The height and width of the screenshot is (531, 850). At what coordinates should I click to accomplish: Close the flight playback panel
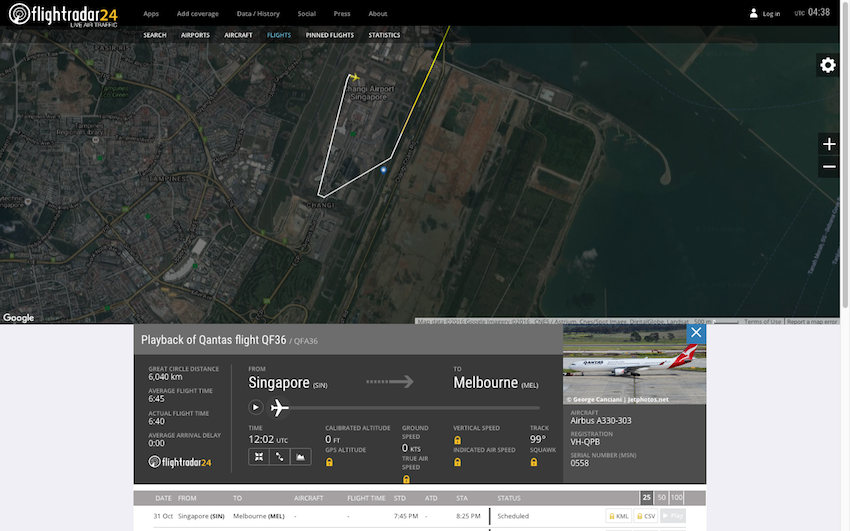tap(696, 333)
